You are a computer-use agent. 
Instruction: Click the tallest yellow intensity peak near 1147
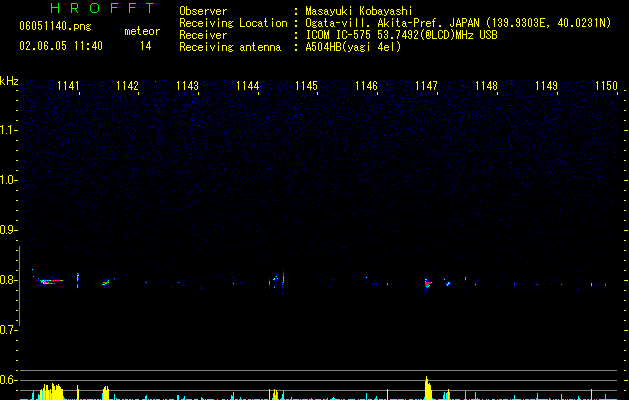click(x=428, y=388)
